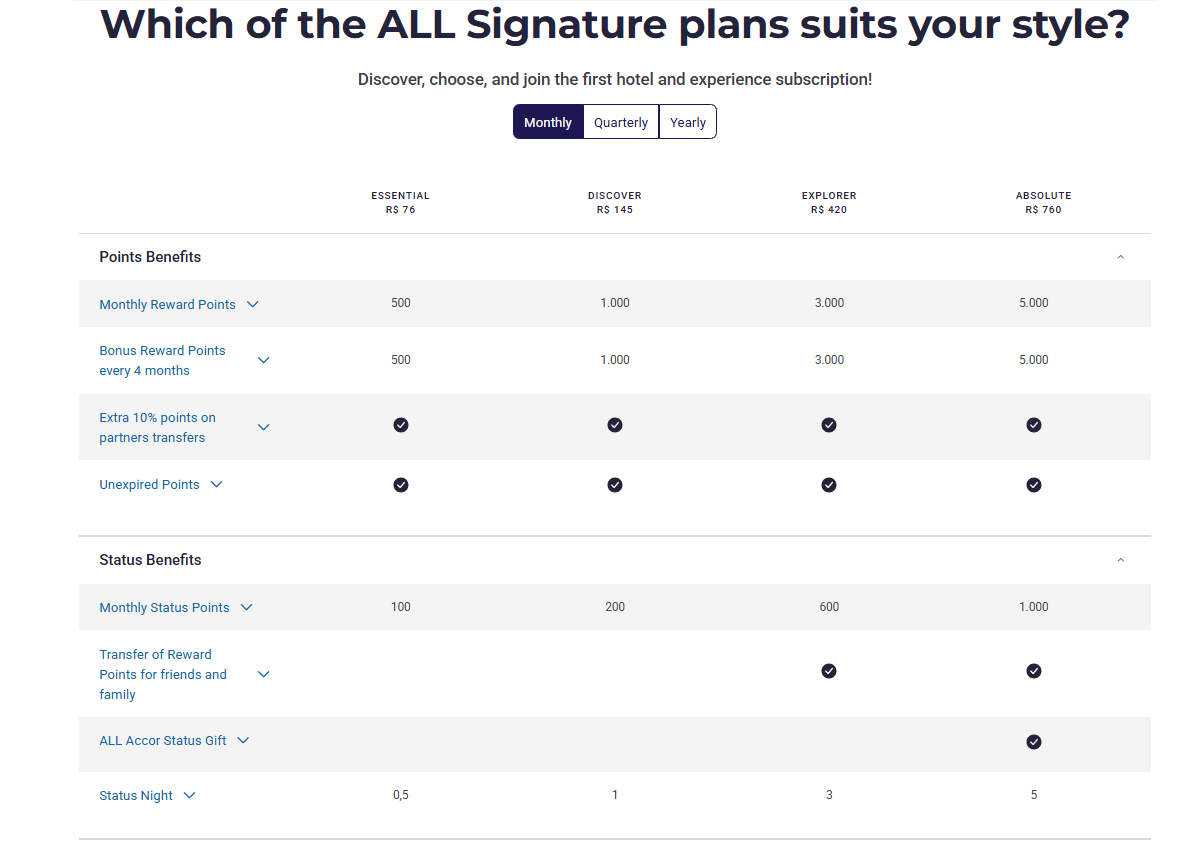The height and width of the screenshot is (842, 1185).
Task: Click the Status Benefits section heading
Action: 150,560
